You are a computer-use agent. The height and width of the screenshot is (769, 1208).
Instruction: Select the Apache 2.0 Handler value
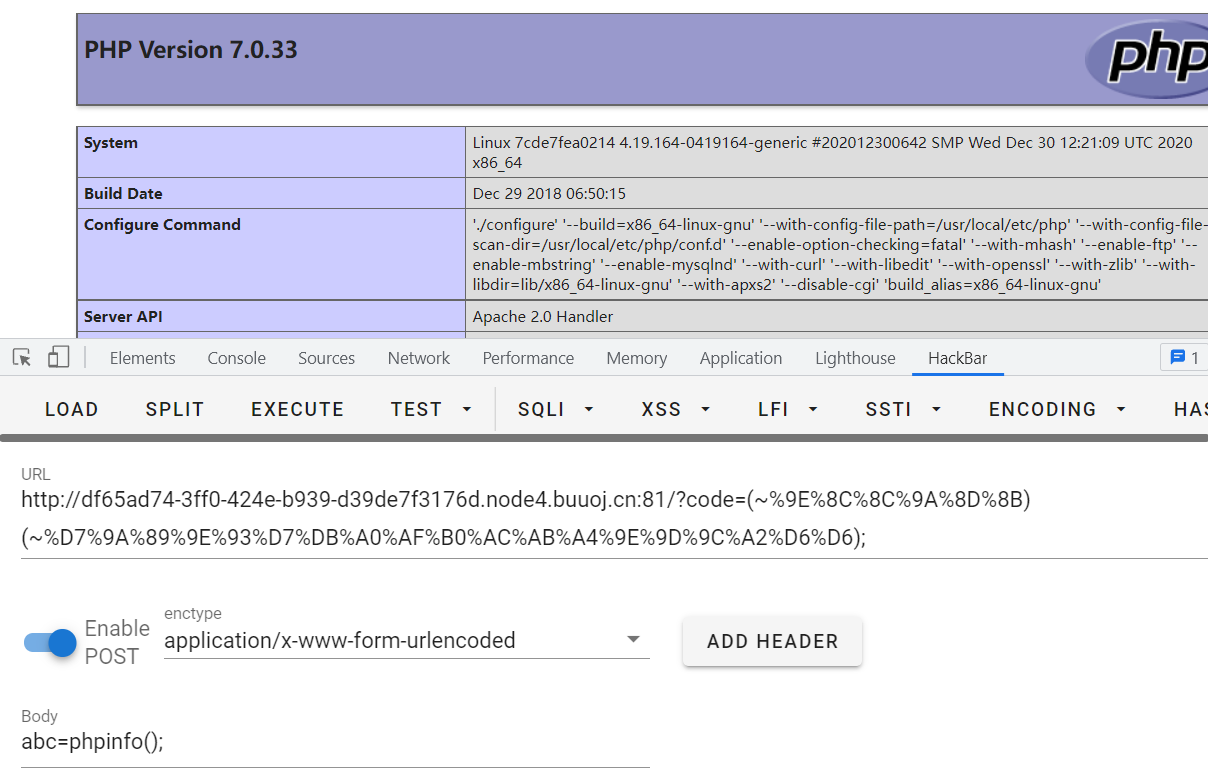click(543, 317)
